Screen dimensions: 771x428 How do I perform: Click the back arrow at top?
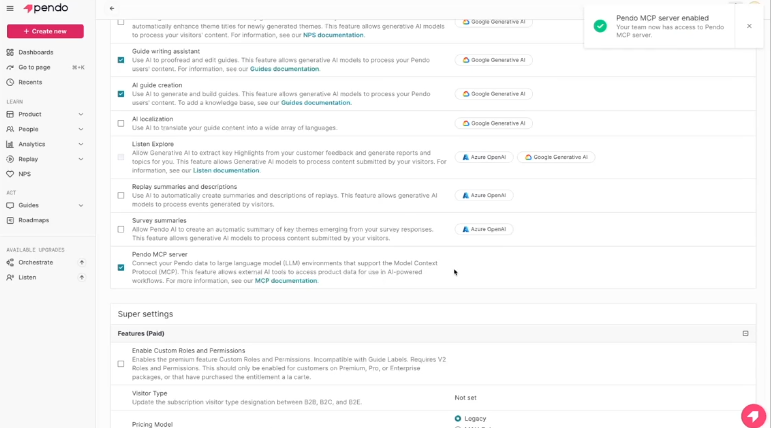pyautogui.click(x=112, y=8)
